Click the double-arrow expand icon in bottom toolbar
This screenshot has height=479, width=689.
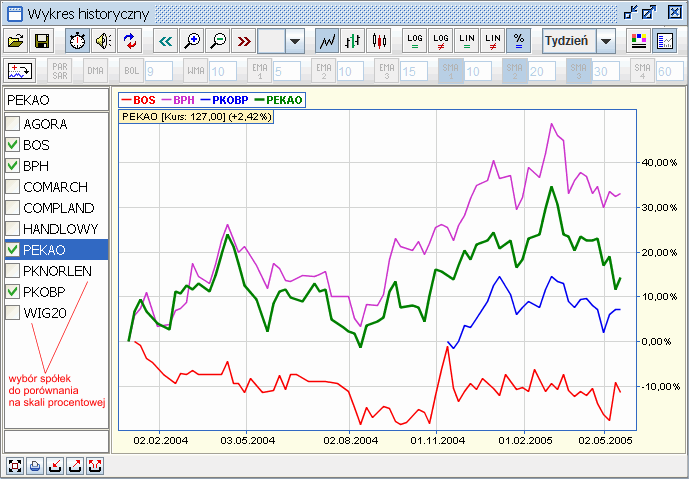pos(95,466)
